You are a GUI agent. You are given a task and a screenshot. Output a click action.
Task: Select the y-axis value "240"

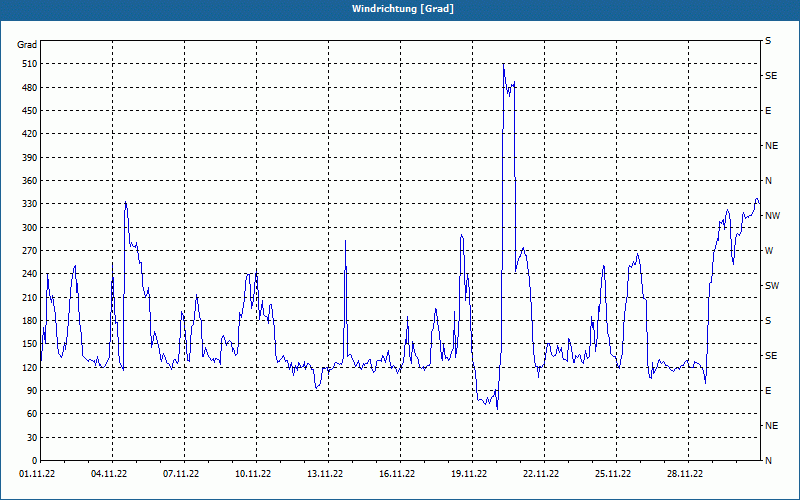30,274
